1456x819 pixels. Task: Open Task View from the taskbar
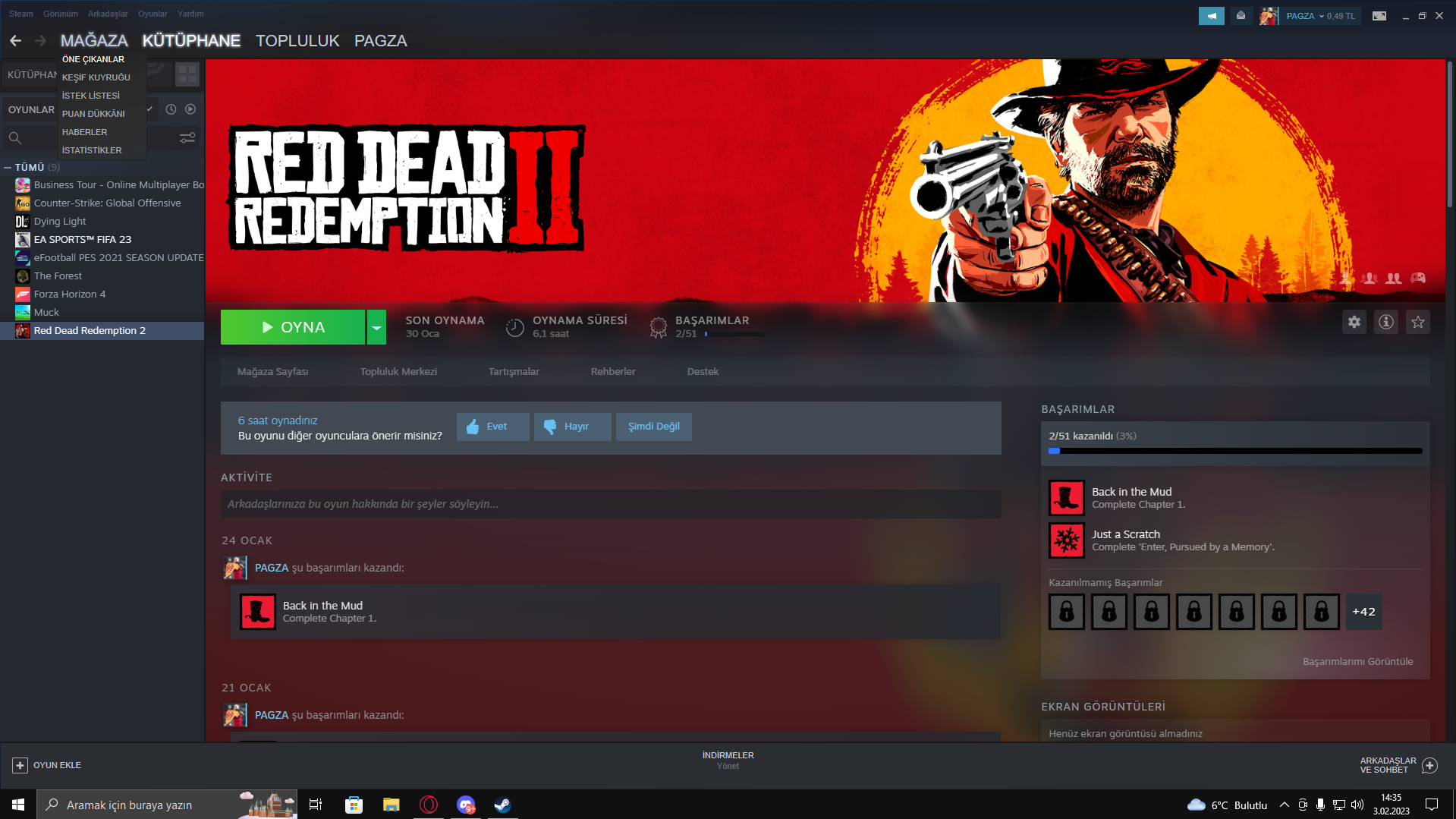point(316,805)
